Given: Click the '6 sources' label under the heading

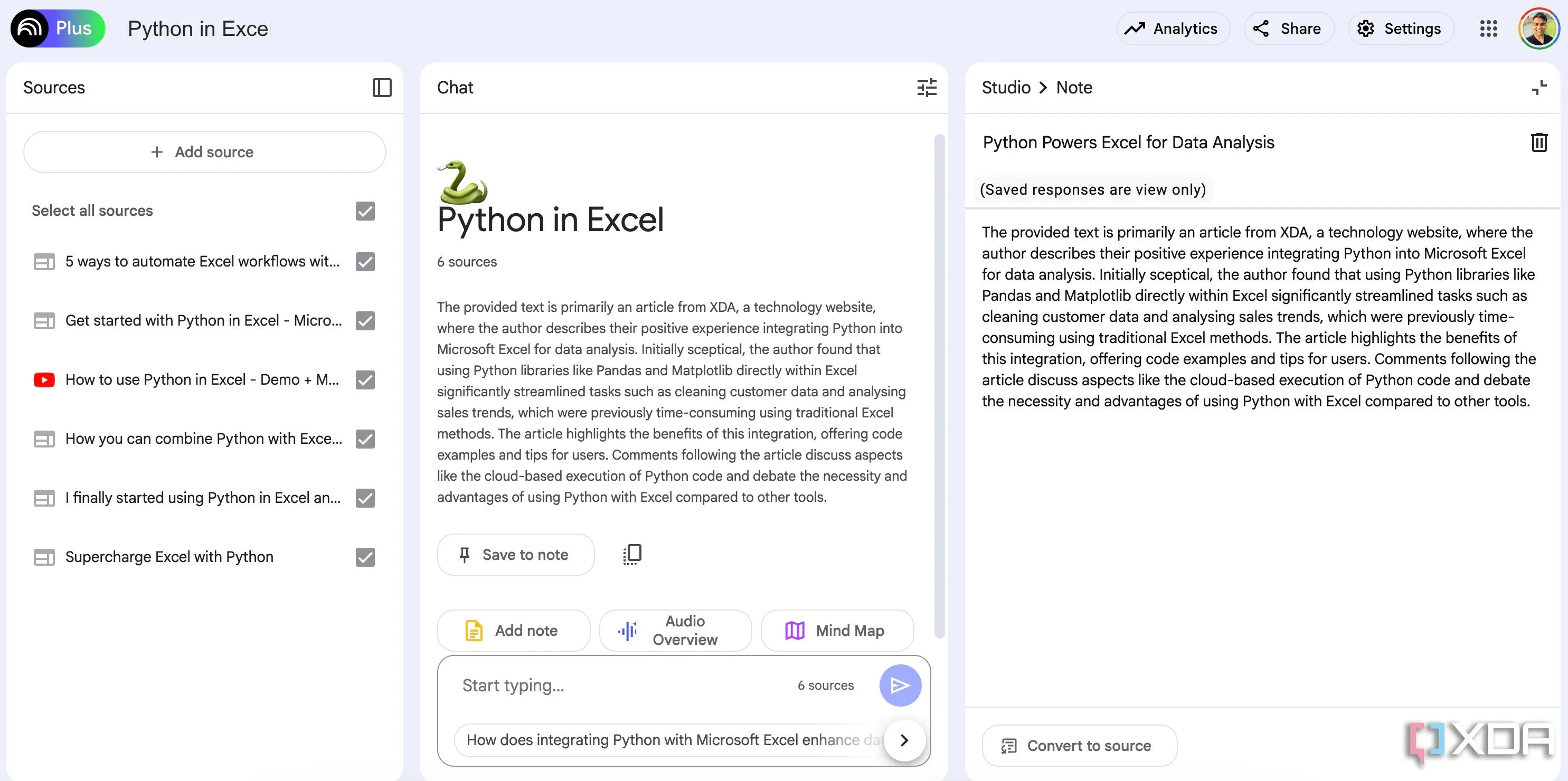Looking at the screenshot, I should click(466, 262).
